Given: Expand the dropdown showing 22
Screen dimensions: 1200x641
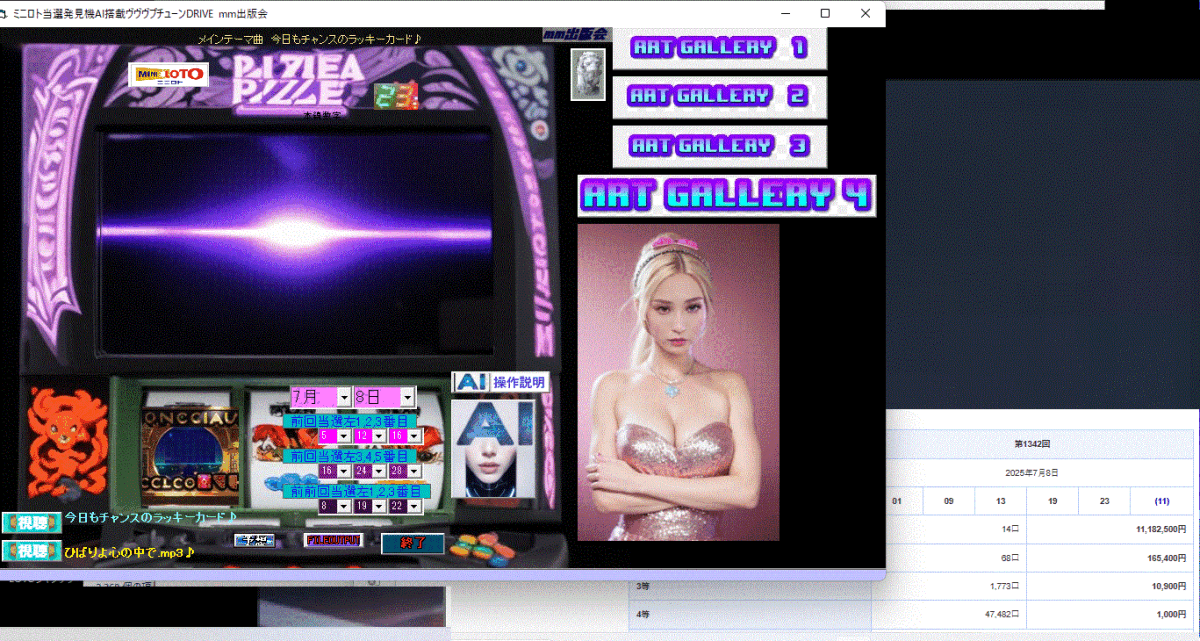Looking at the screenshot, I should [x=414, y=506].
